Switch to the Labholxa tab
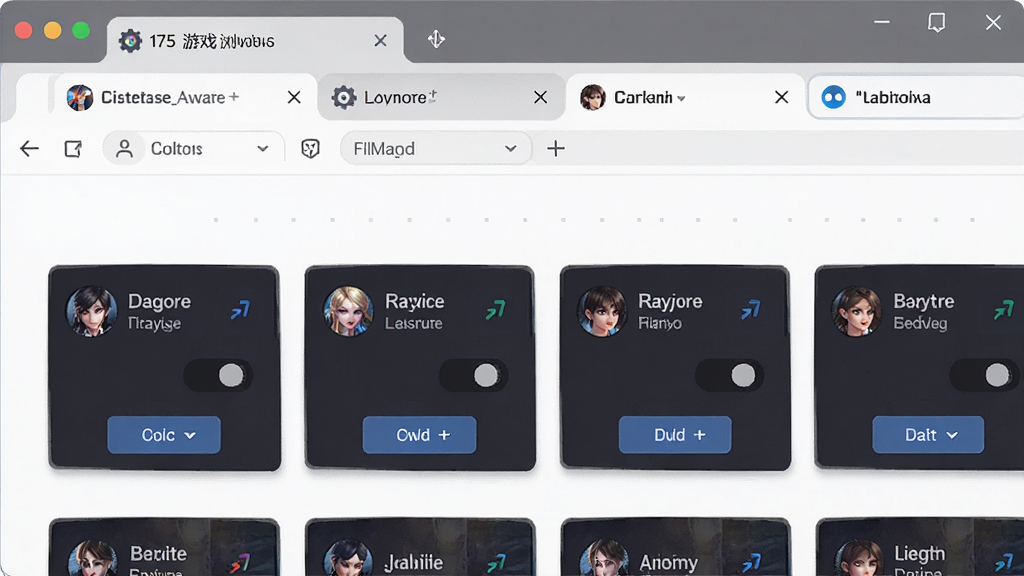 (916, 97)
